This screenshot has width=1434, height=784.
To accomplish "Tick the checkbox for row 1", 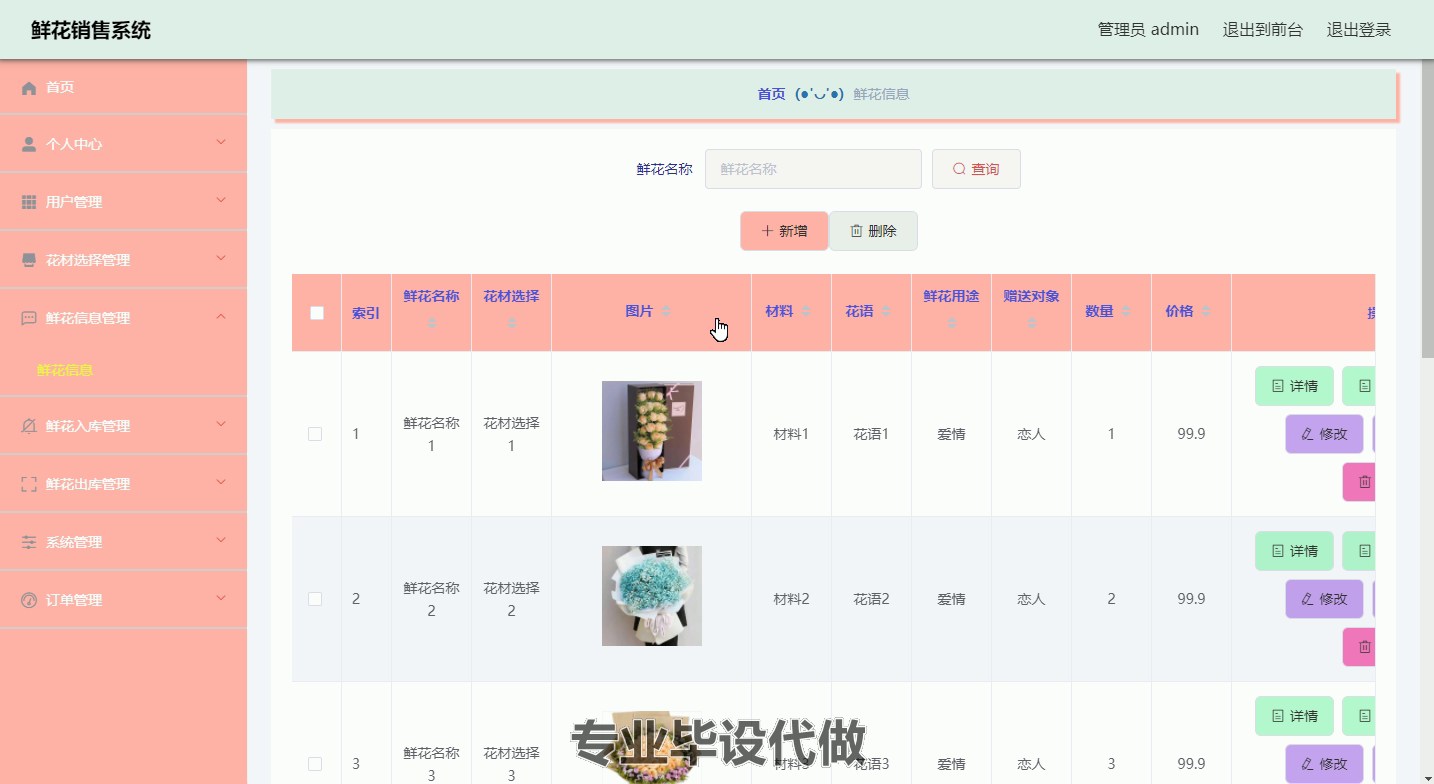I will [315, 434].
